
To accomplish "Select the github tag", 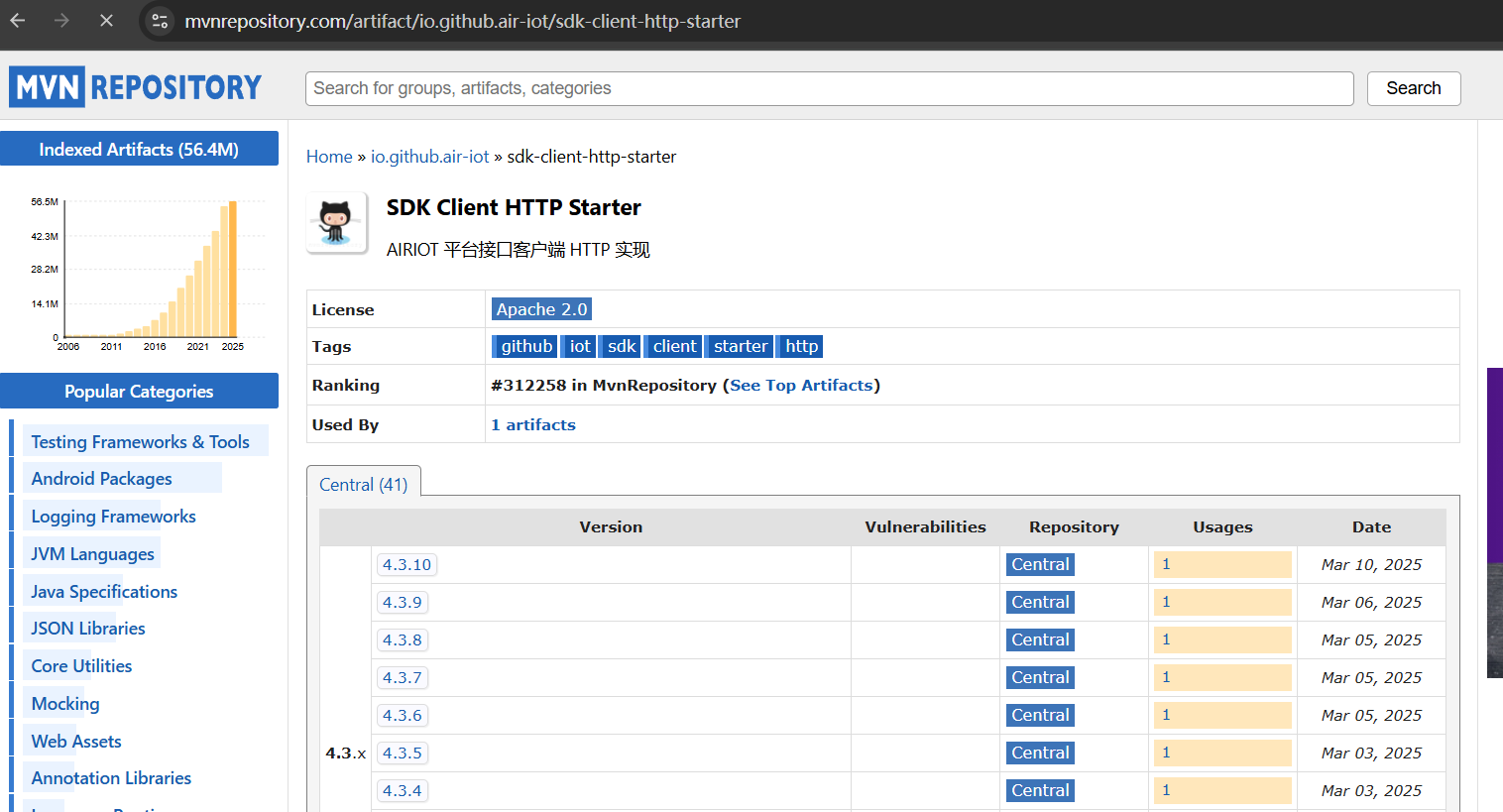I will tap(523, 346).
